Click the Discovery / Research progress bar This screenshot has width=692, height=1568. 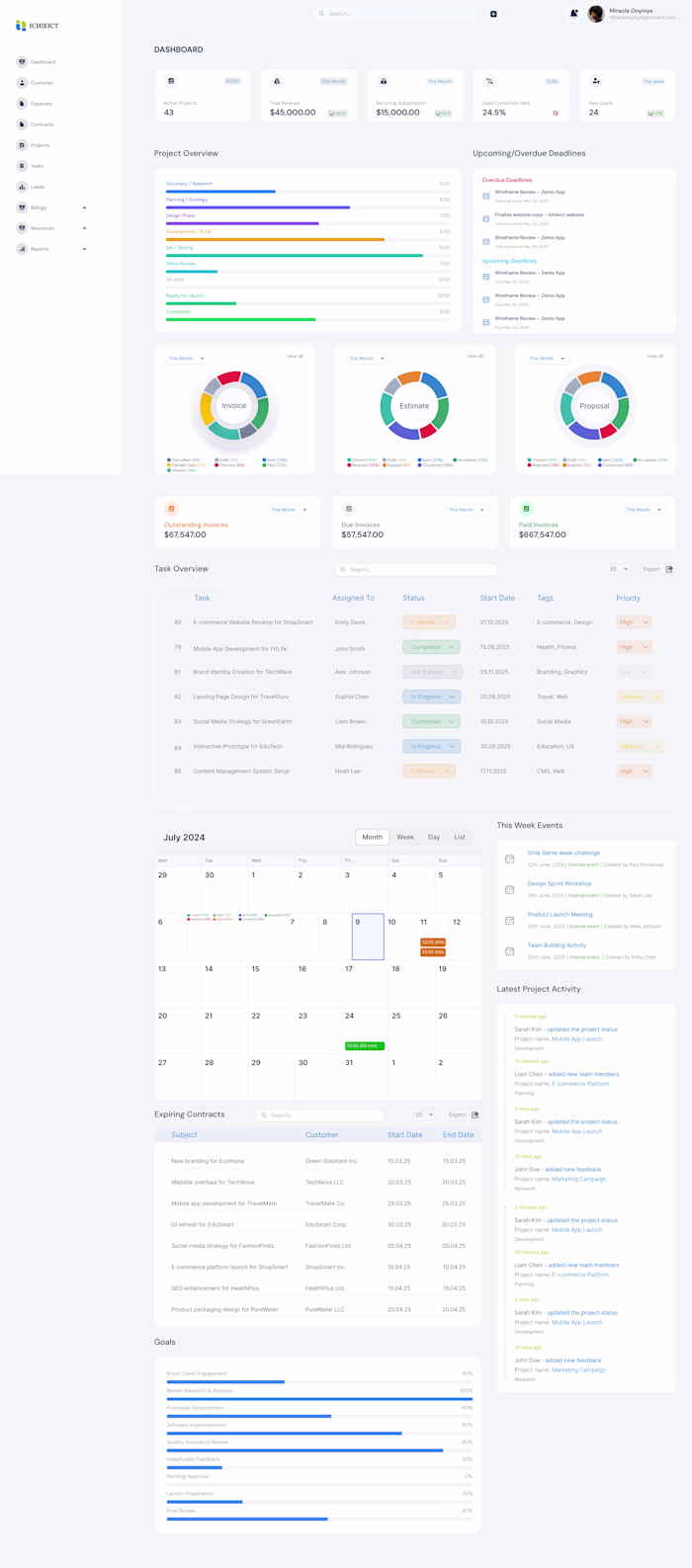307,191
